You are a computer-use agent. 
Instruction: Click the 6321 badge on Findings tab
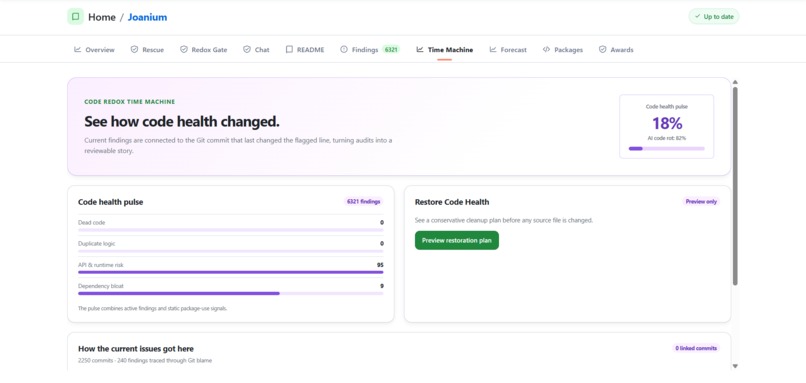pyautogui.click(x=391, y=50)
